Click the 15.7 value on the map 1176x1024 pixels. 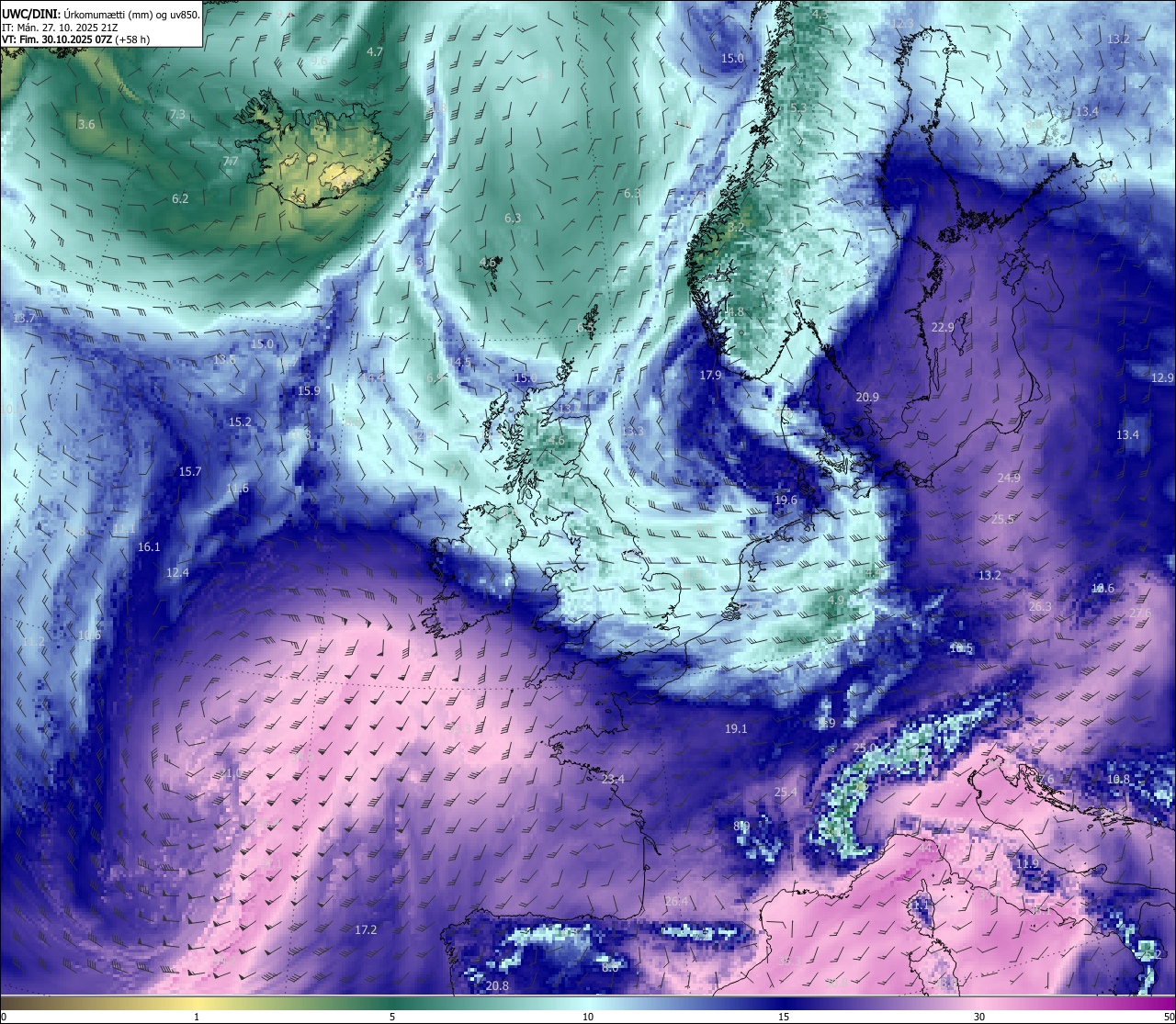(x=190, y=472)
